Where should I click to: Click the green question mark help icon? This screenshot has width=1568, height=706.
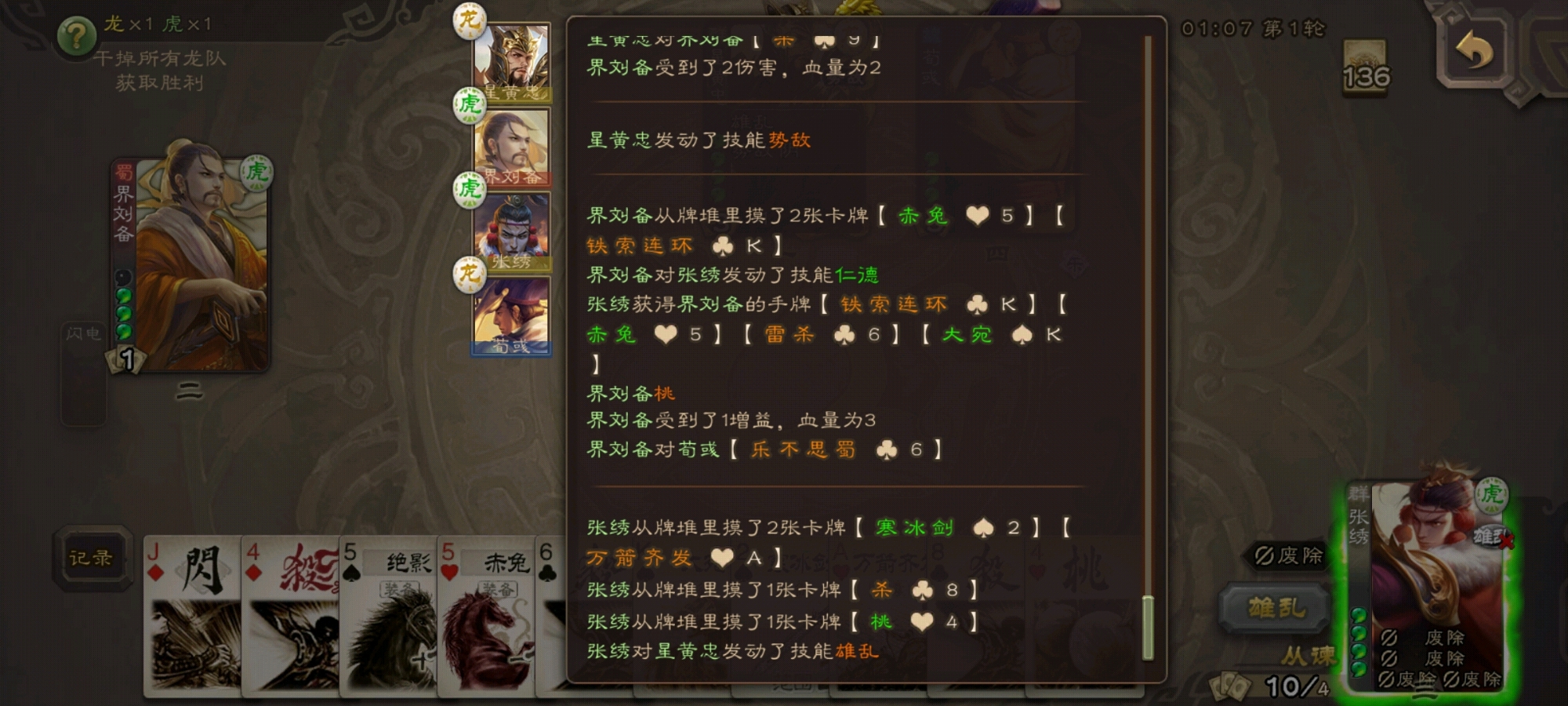[76, 36]
